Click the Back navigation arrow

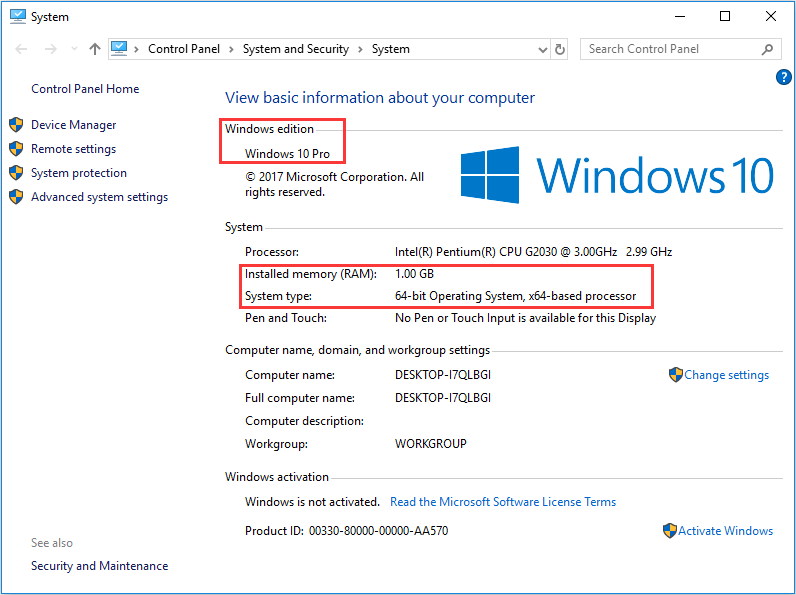(21, 49)
